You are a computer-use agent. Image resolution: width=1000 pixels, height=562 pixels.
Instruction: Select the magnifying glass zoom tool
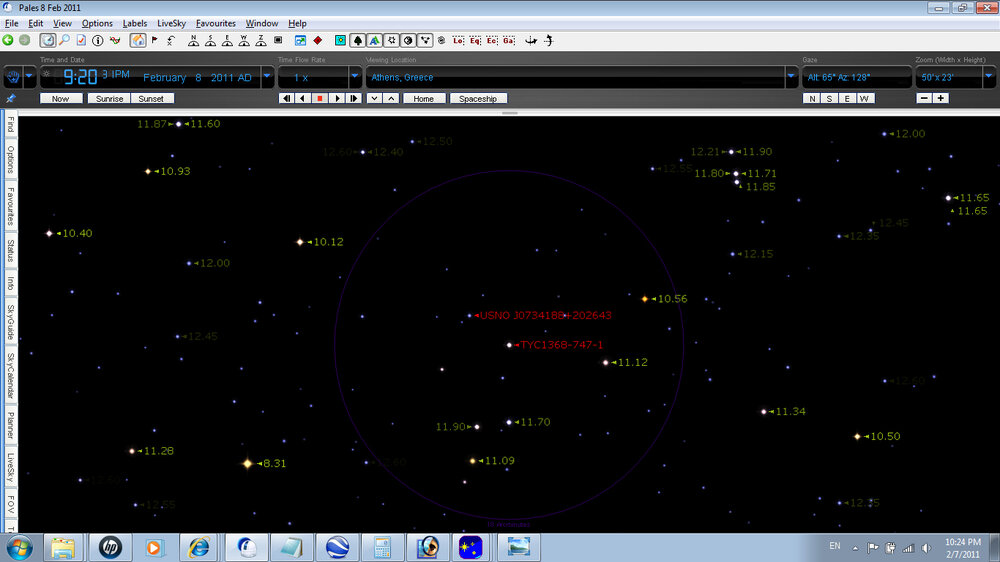pyautogui.click(x=64, y=40)
